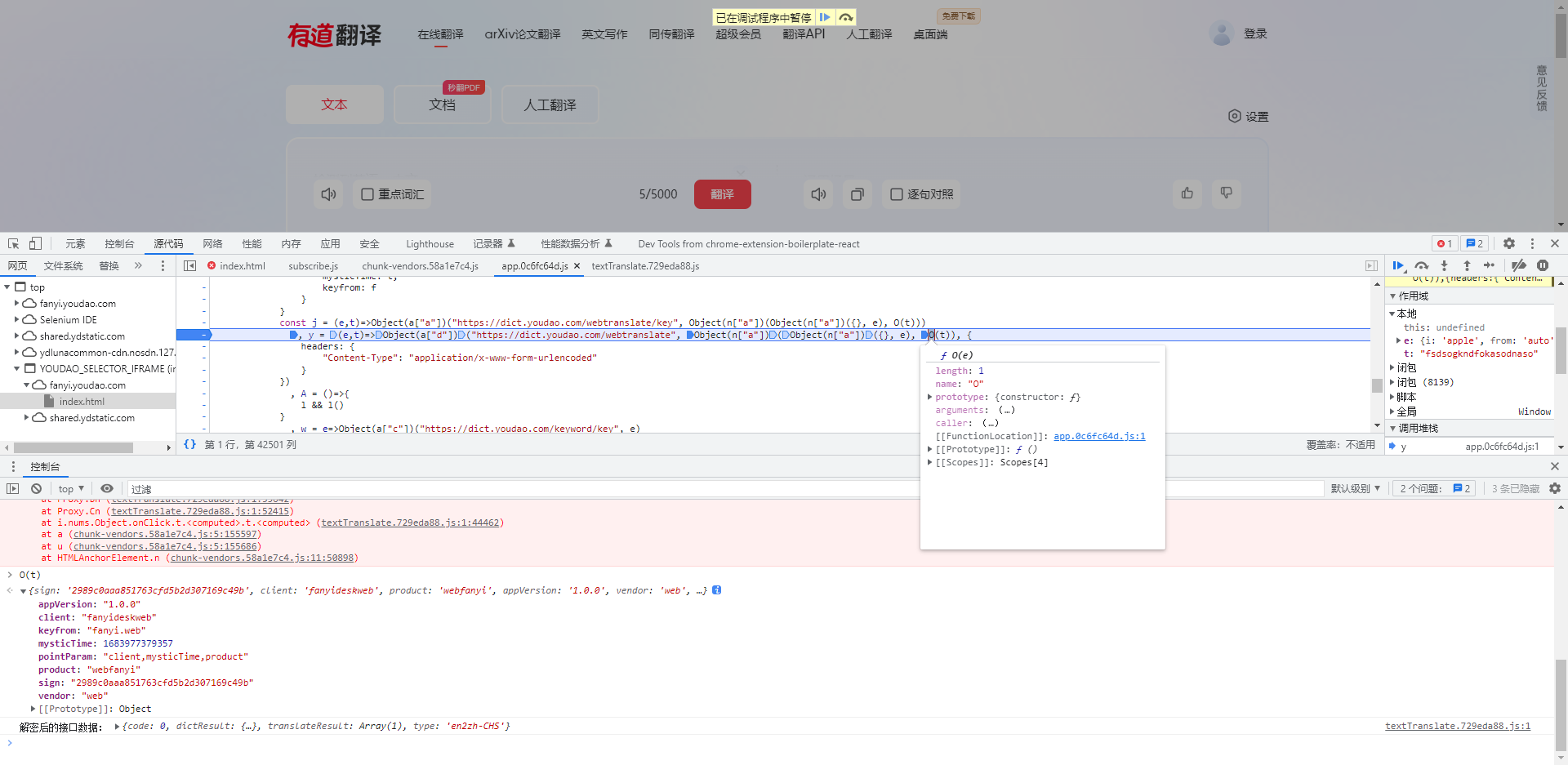The height and width of the screenshot is (765, 1568).
Task: Open the 默认级别 log level dropdown
Action: click(x=1356, y=488)
